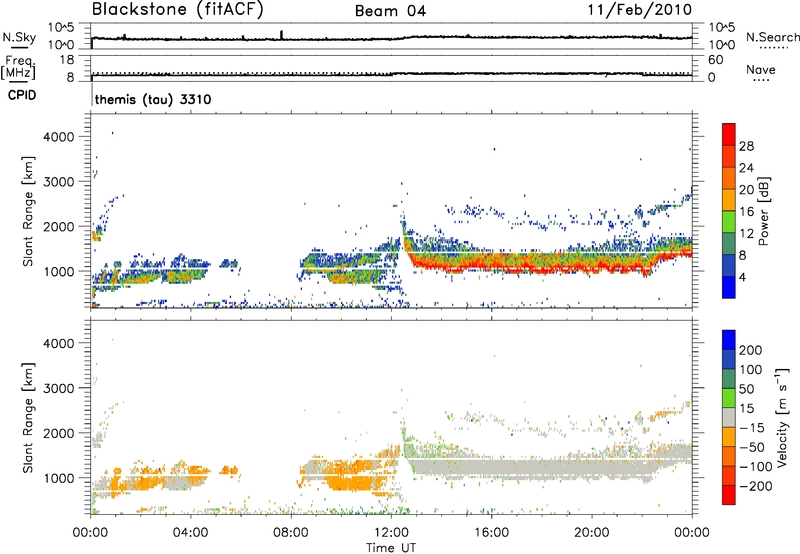Screen dimensions: 800x554
Task: Click the red top segment of Power colorbar
Action: 729,134
